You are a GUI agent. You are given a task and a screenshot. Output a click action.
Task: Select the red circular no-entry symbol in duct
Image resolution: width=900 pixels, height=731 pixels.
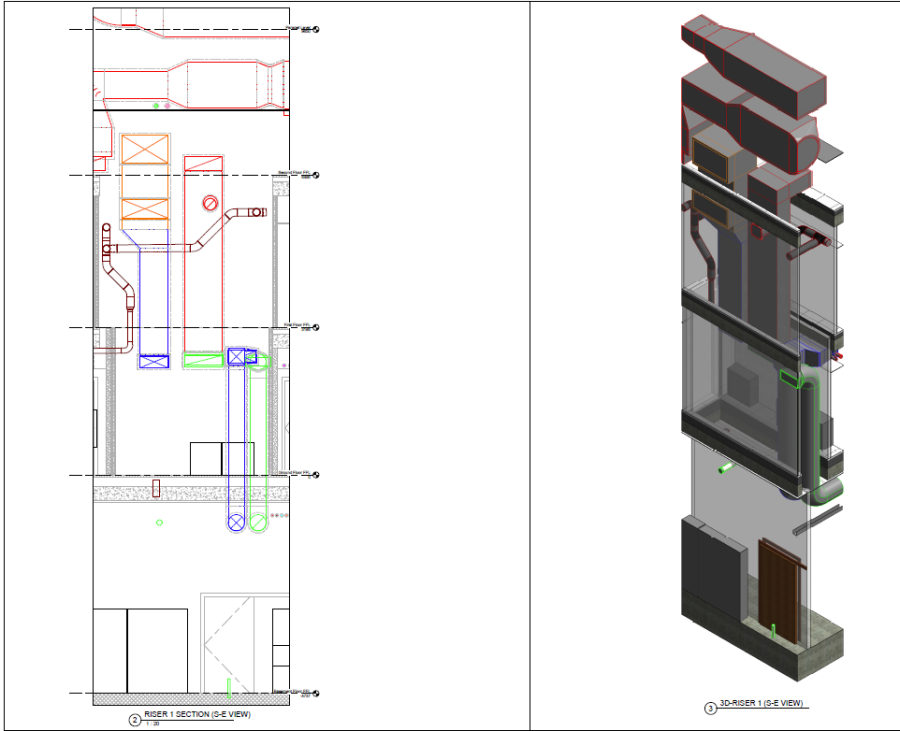[x=210, y=204]
